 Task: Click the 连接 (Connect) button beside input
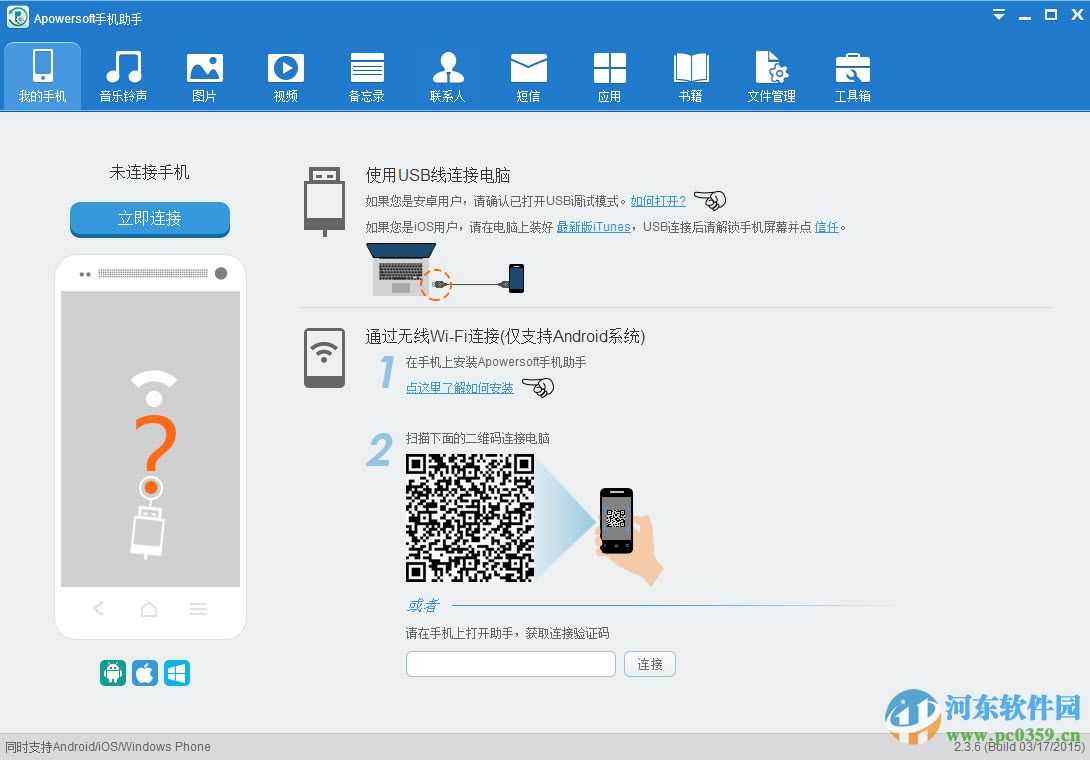[x=650, y=664]
